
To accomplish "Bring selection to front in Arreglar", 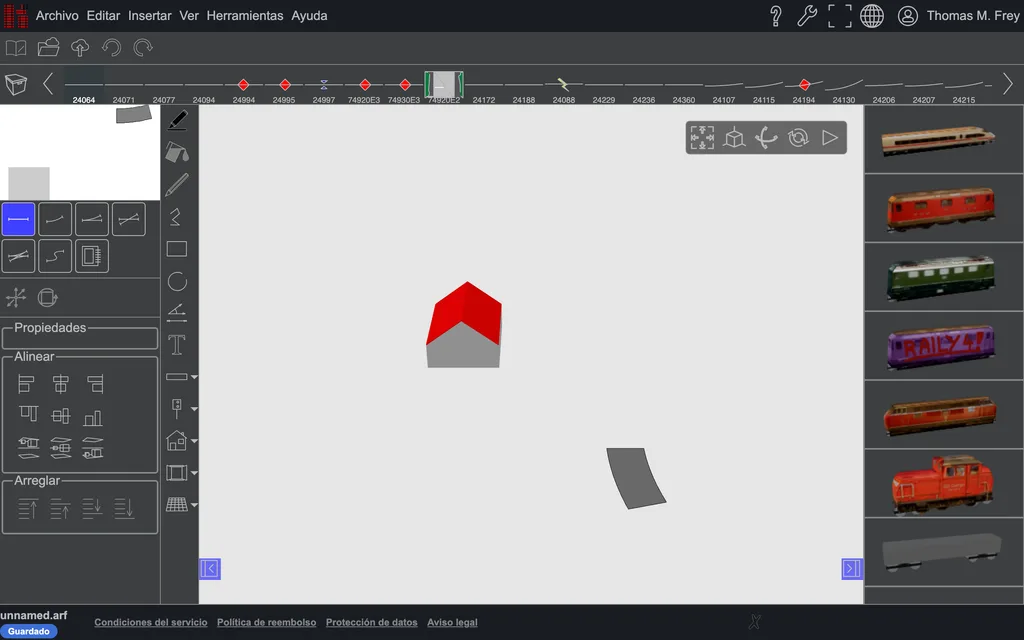I will pyautogui.click(x=27, y=509).
